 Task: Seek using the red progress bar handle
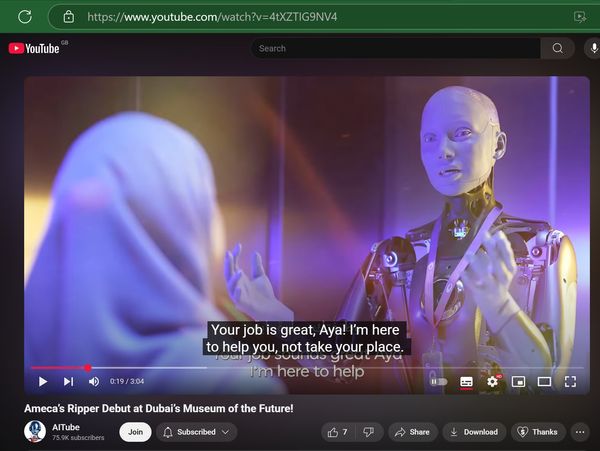pos(88,368)
